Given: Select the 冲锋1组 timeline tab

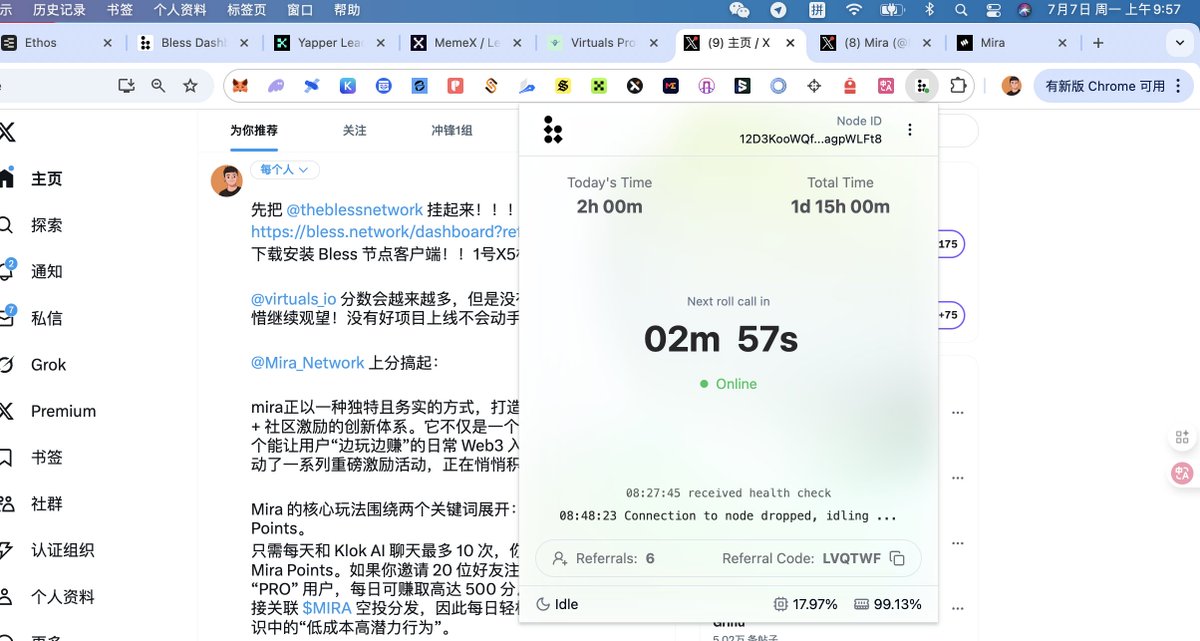Looking at the screenshot, I should pyautogui.click(x=452, y=131).
